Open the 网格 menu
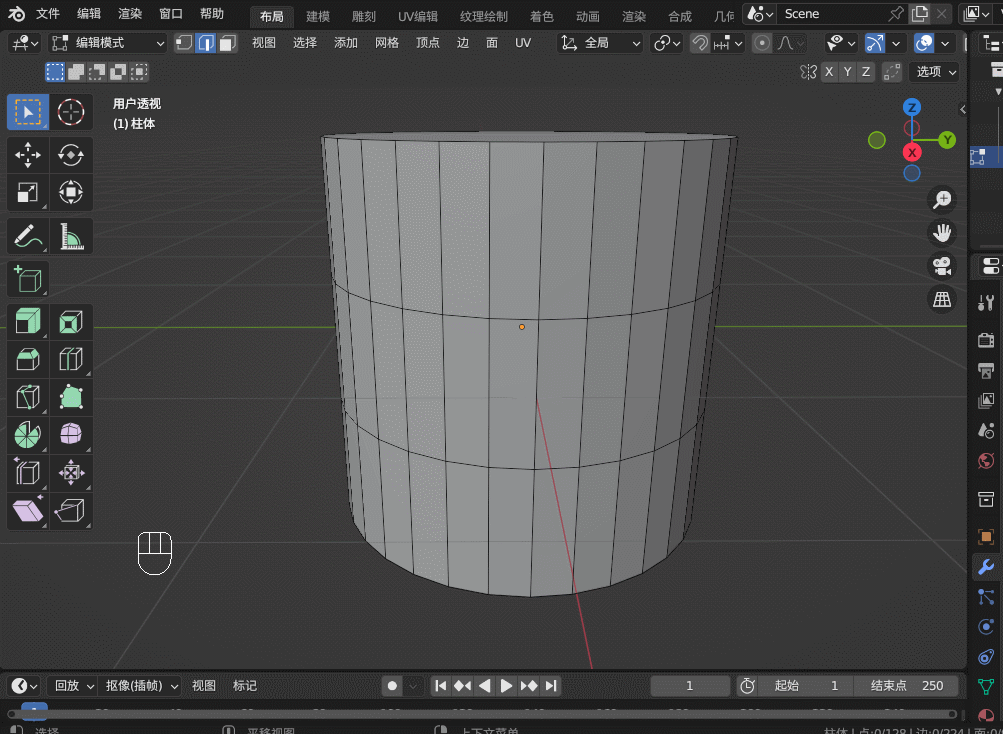The width and height of the screenshot is (1003, 734). click(387, 43)
